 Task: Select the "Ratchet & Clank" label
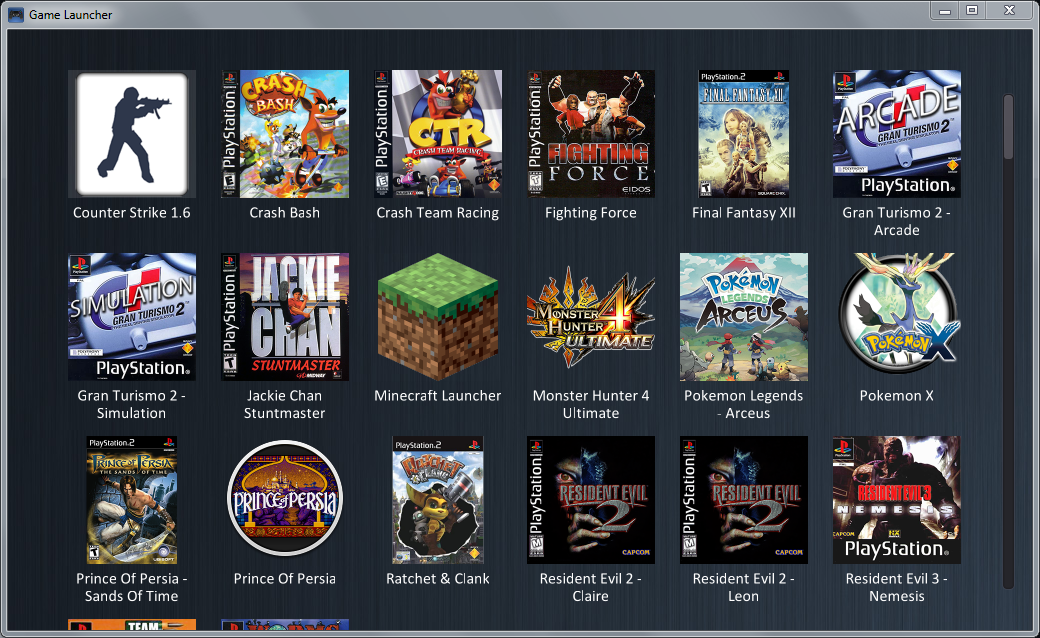(x=438, y=579)
